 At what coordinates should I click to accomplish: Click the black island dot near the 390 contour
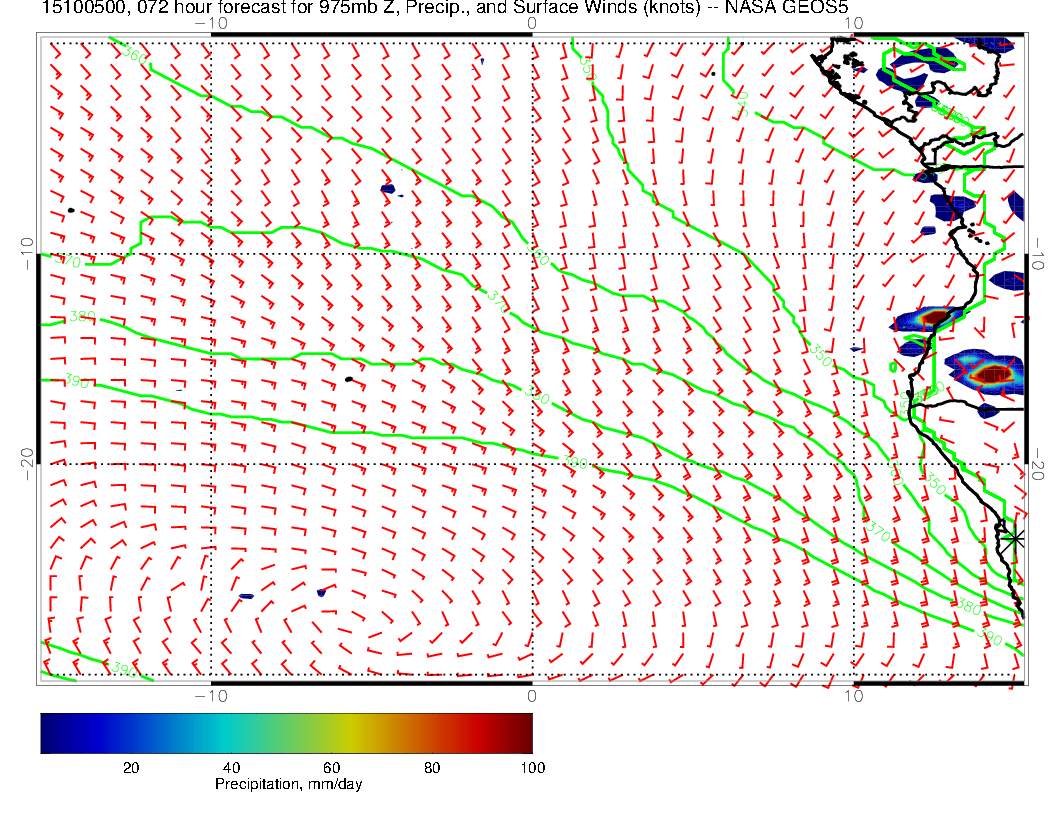coord(349,379)
